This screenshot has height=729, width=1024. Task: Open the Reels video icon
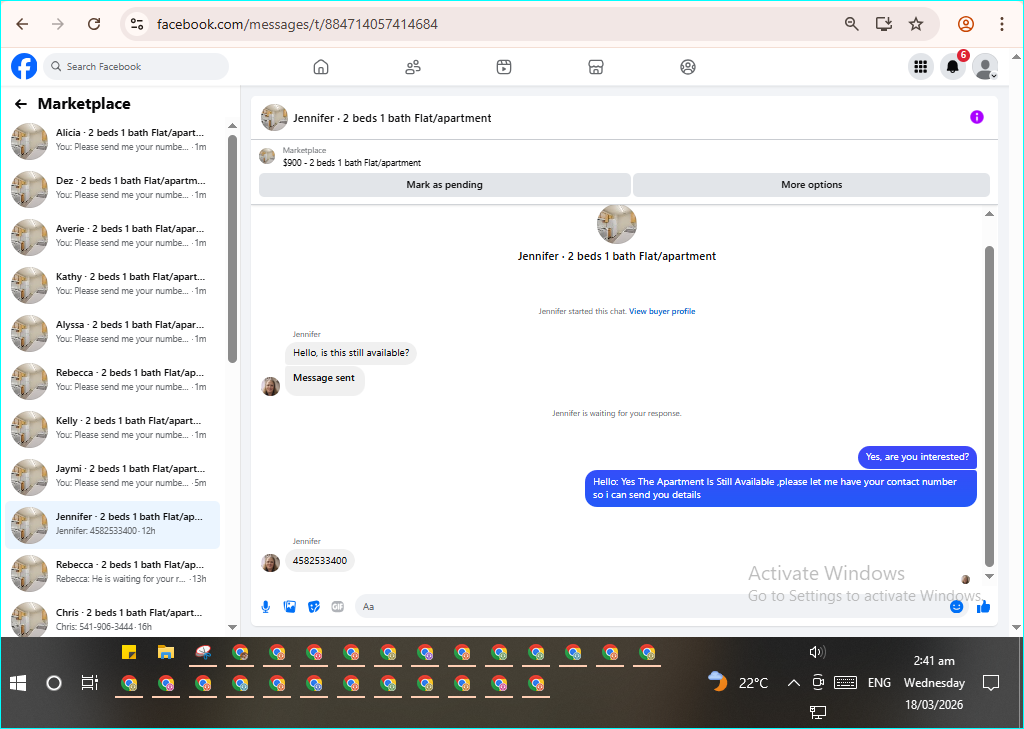(x=504, y=67)
